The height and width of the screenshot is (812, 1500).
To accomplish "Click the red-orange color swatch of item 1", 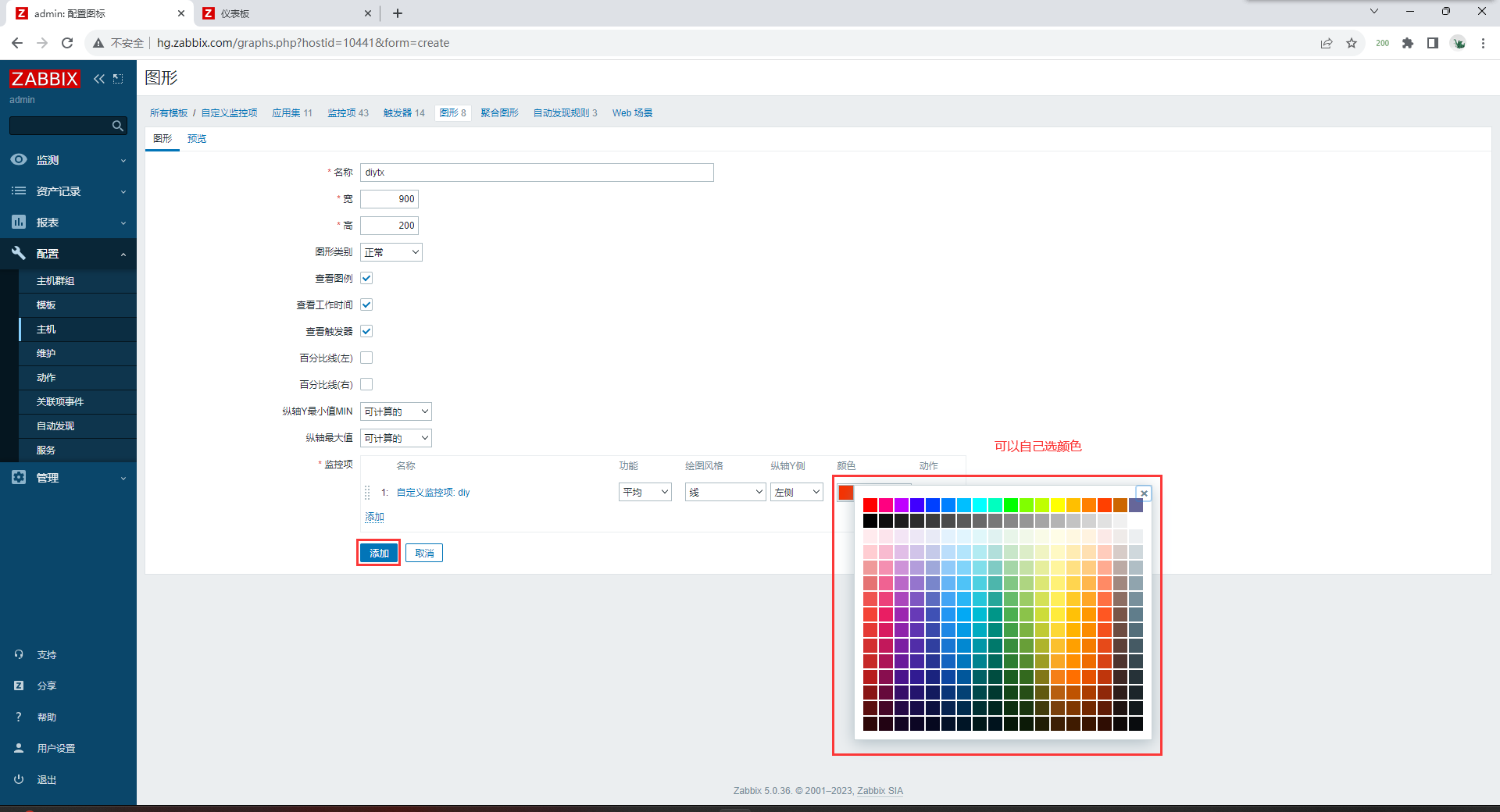I will 845,493.
